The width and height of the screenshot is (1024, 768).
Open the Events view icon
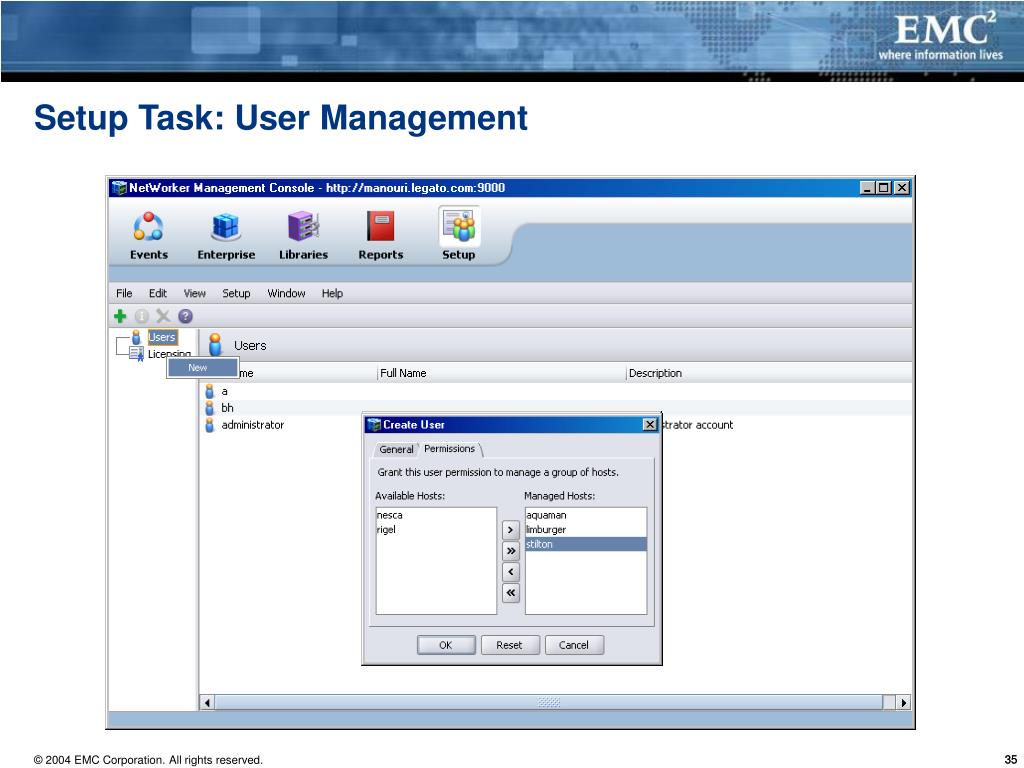149,227
